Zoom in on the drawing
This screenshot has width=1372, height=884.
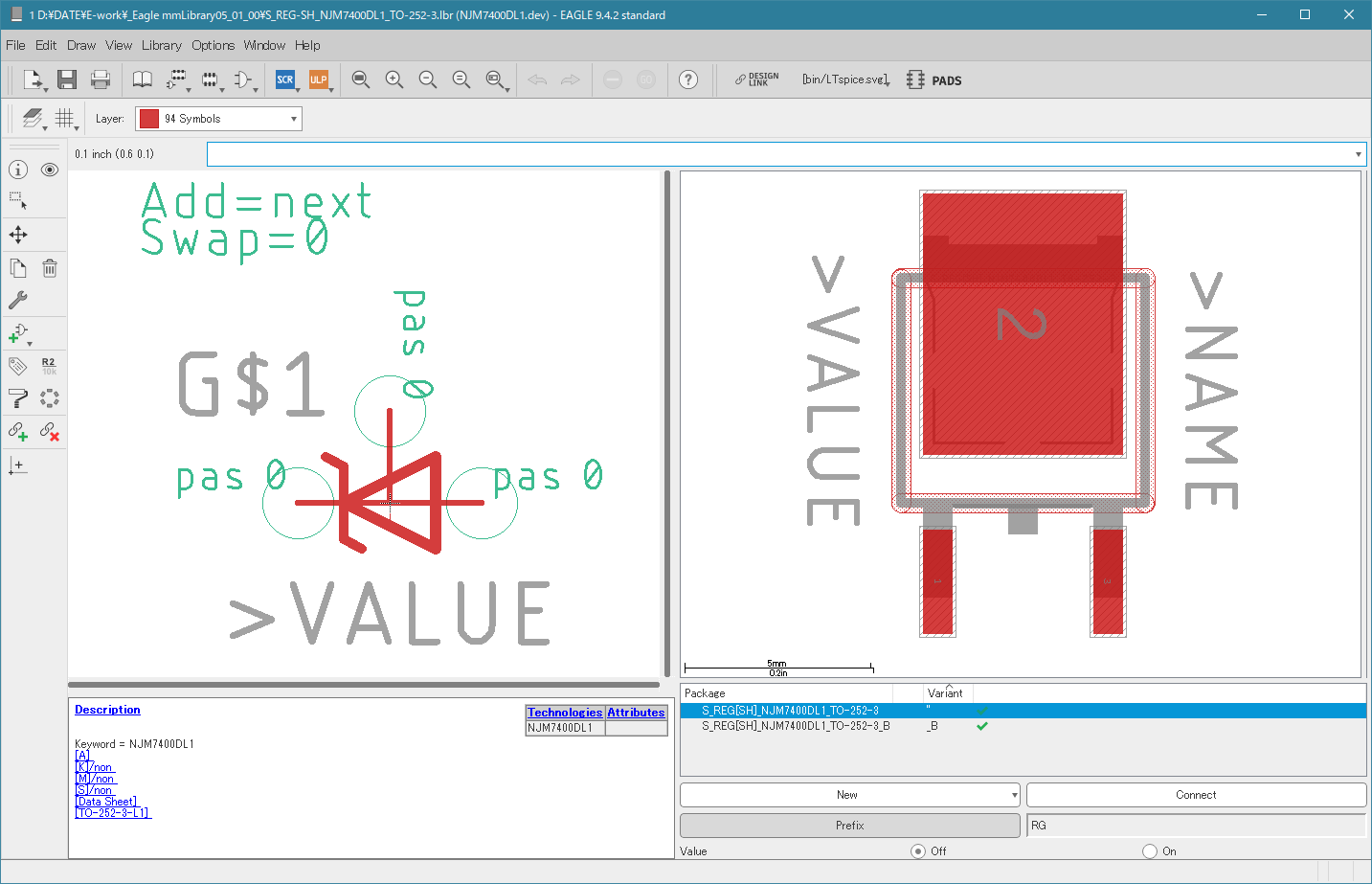click(394, 79)
